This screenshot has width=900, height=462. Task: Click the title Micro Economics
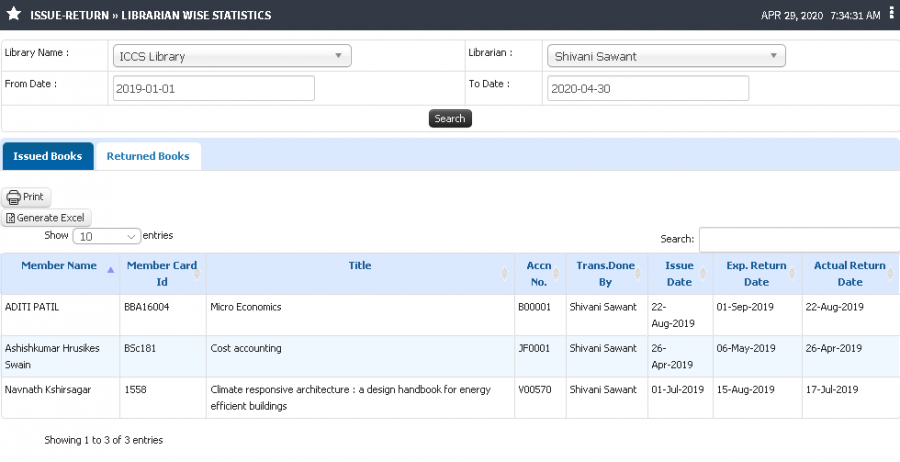pos(246,307)
